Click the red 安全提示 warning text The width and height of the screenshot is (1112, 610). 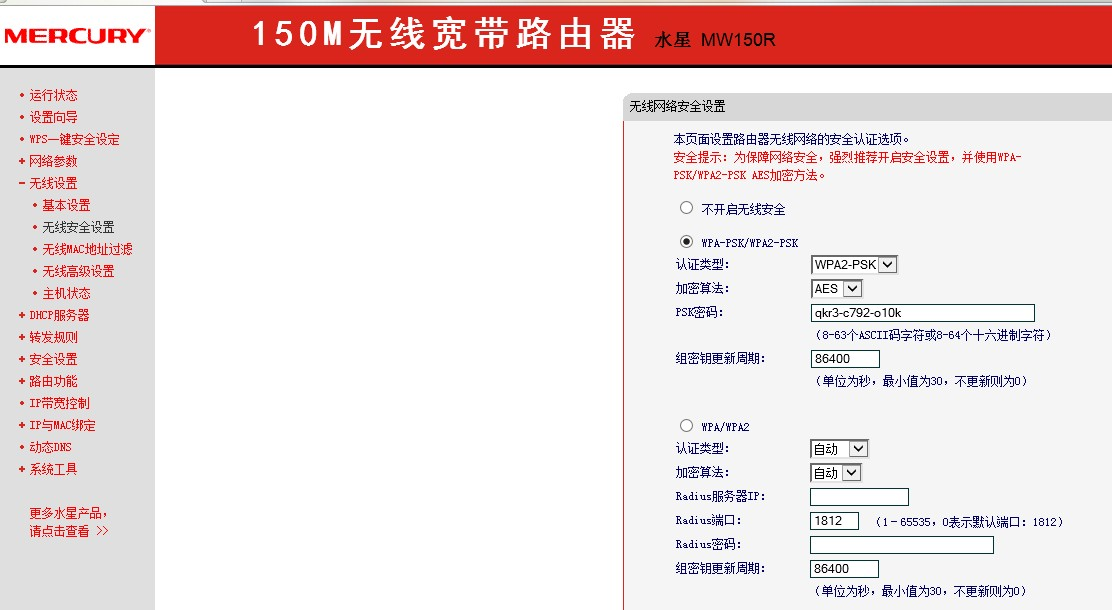tap(847, 166)
